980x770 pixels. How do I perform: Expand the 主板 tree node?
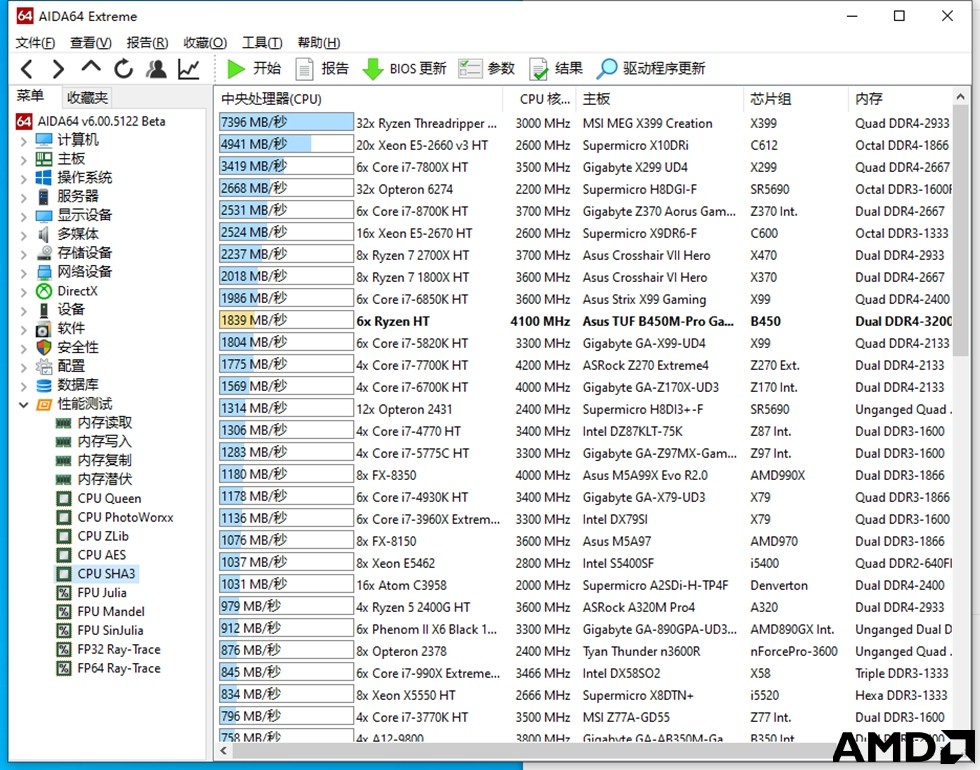click(24, 159)
